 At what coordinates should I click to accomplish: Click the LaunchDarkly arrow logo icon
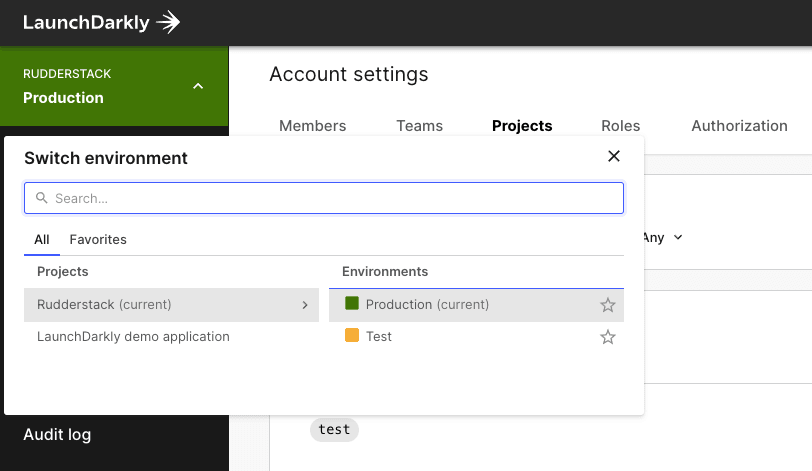click(x=168, y=23)
